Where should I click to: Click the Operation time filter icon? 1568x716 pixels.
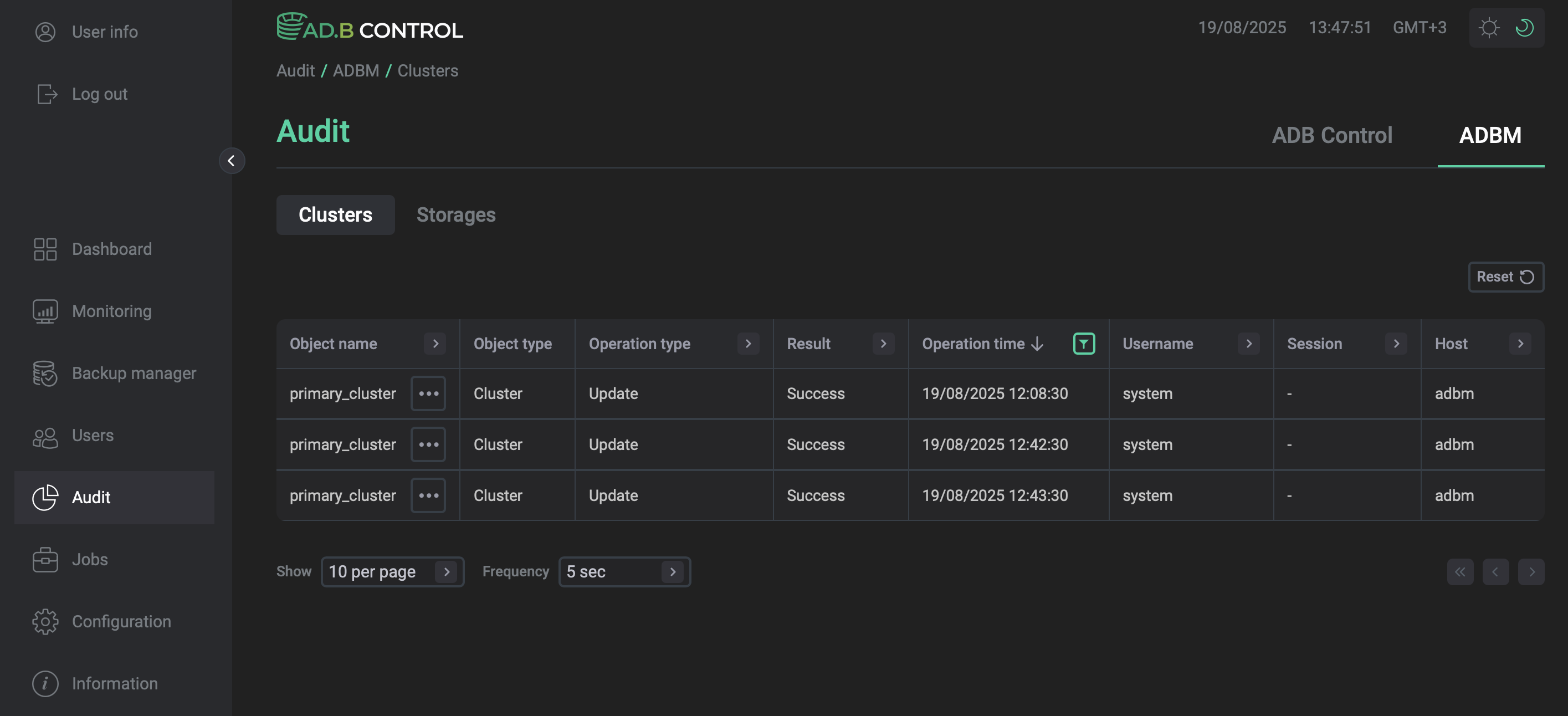tap(1084, 344)
